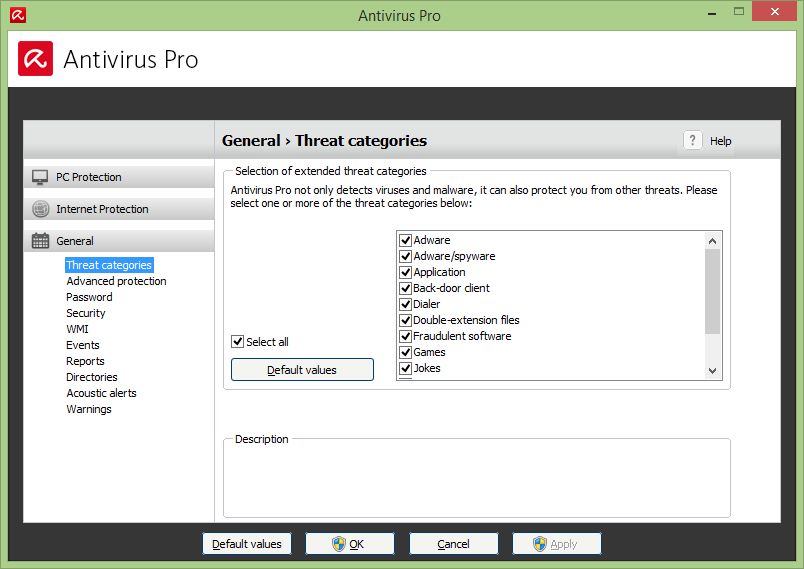Click the threat list scroll down arrow
The image size is (804, 569).
[712, 371]
